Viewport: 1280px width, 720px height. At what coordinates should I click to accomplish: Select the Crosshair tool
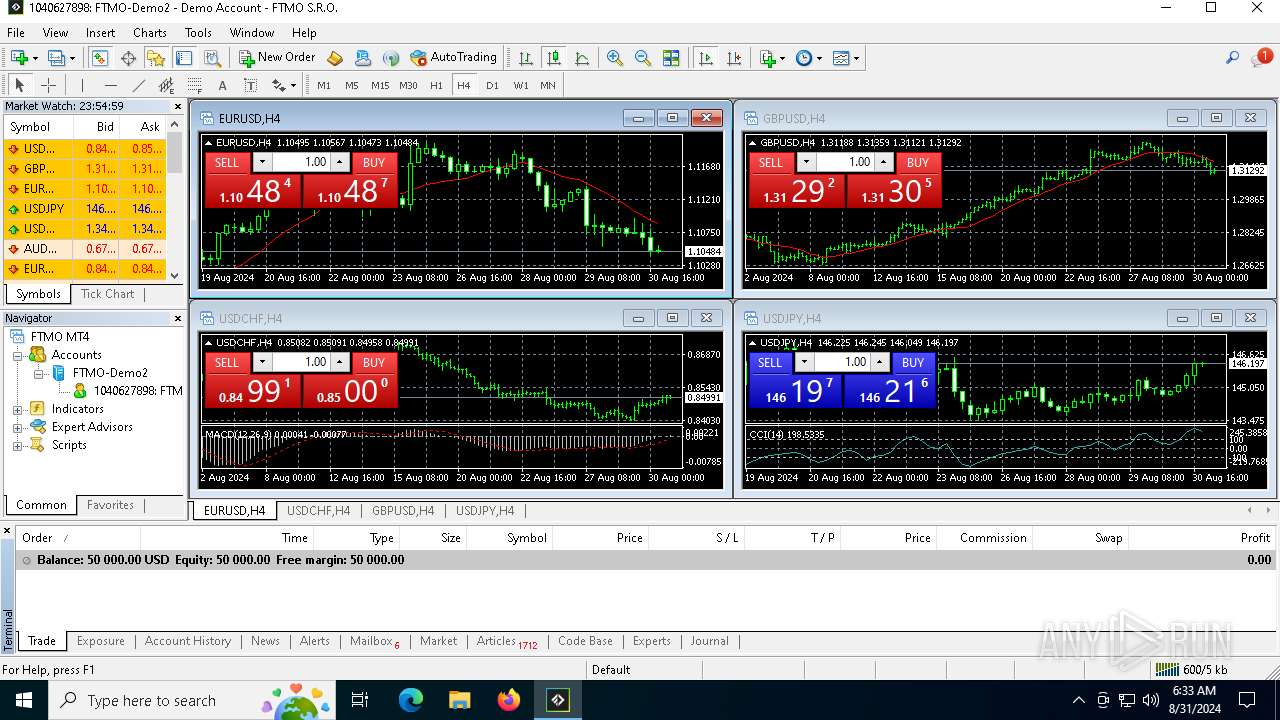pos(47,85)
